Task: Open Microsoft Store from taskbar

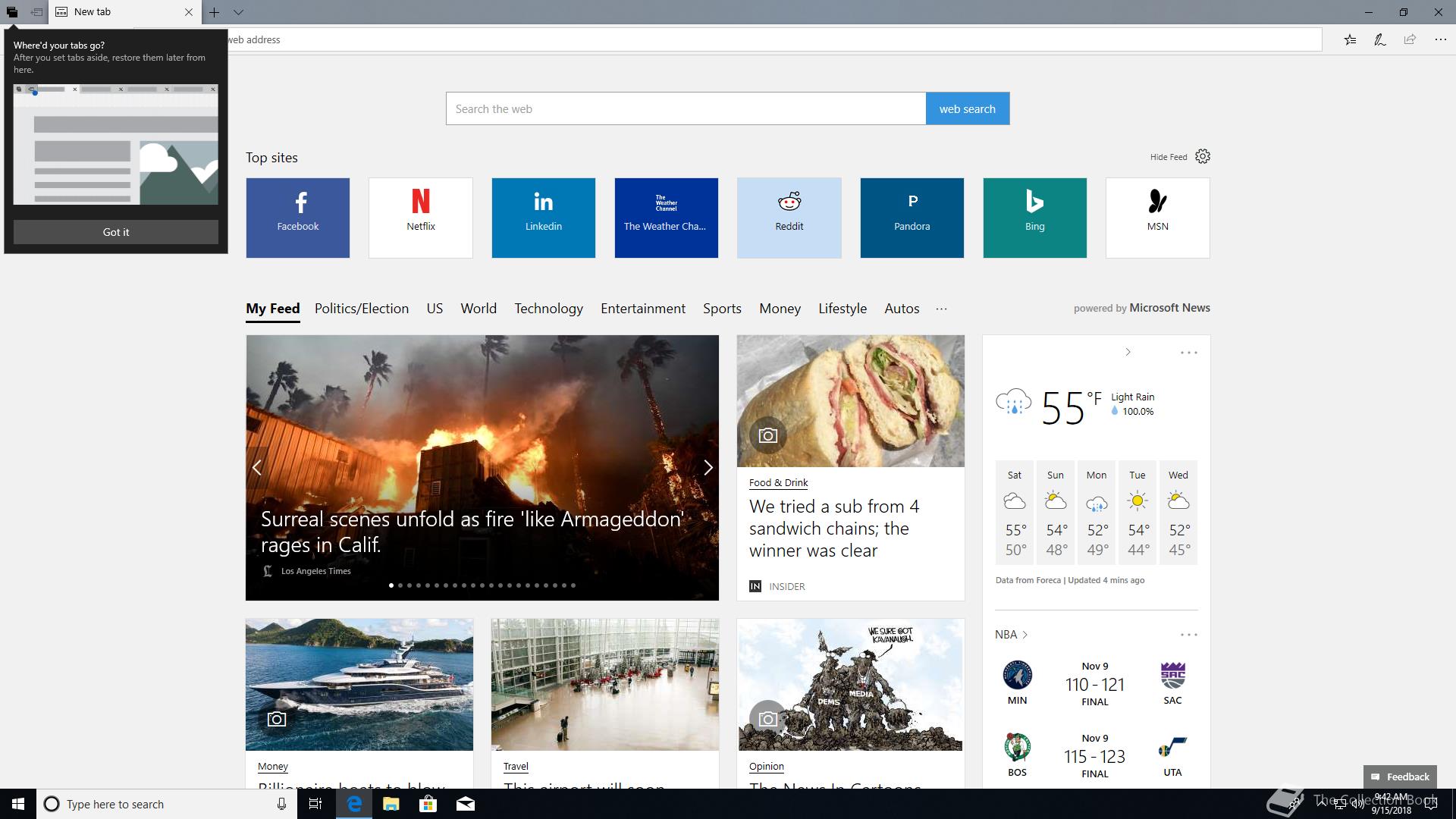Action: point(428,804)
